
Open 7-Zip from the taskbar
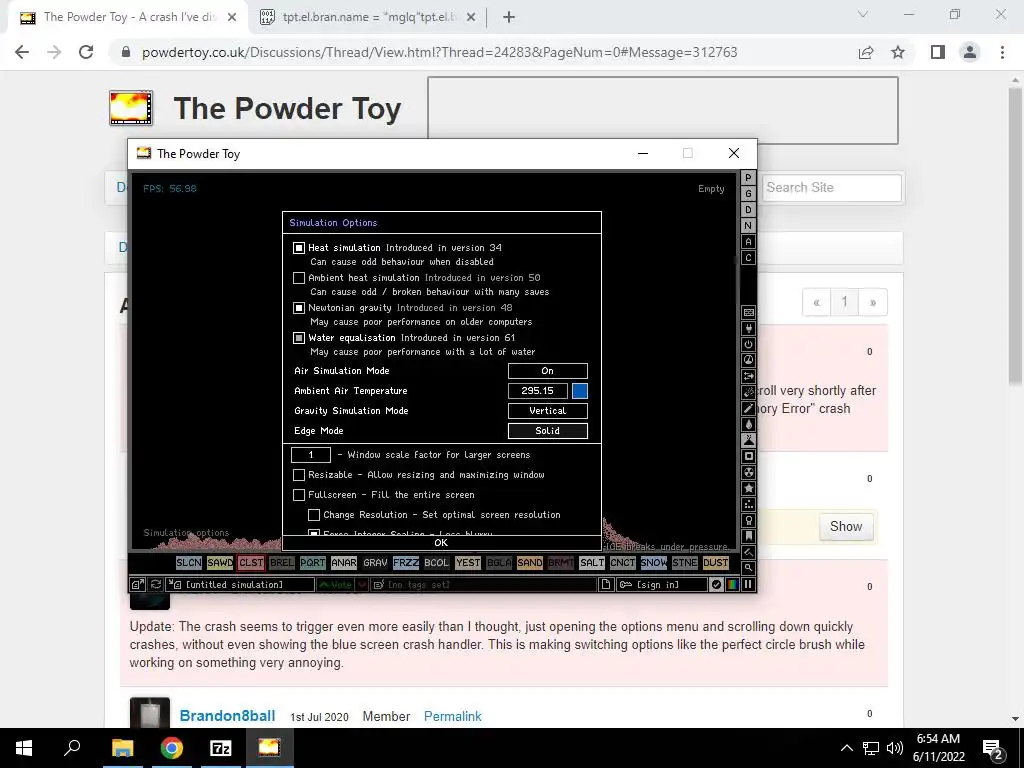click(x=221, y=748)
